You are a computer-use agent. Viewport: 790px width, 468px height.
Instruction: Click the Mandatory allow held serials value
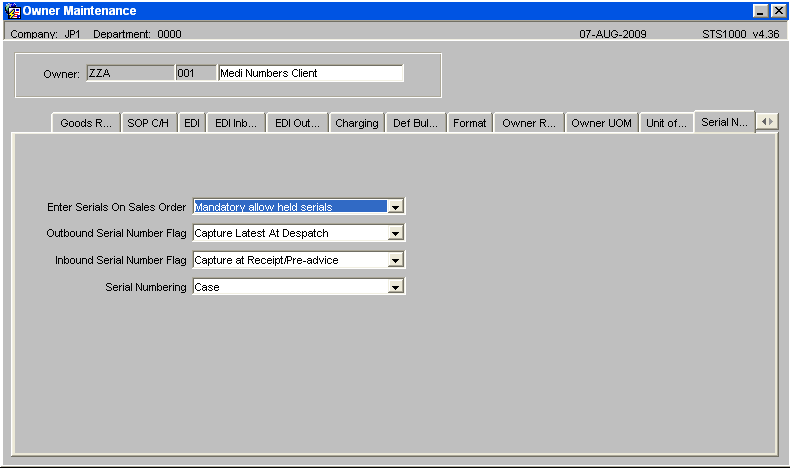290,207
